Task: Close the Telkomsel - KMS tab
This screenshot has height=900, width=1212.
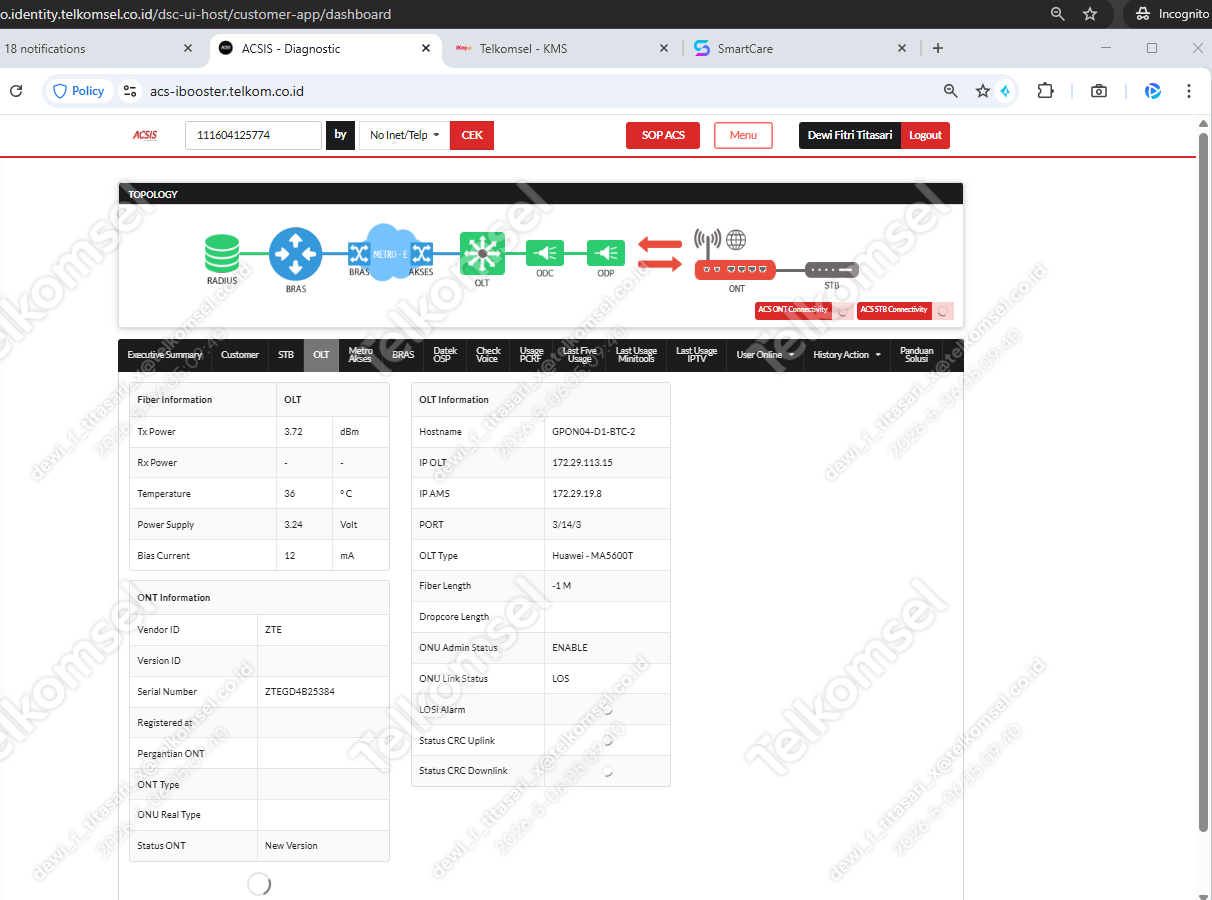Action: tap(664, 48)
